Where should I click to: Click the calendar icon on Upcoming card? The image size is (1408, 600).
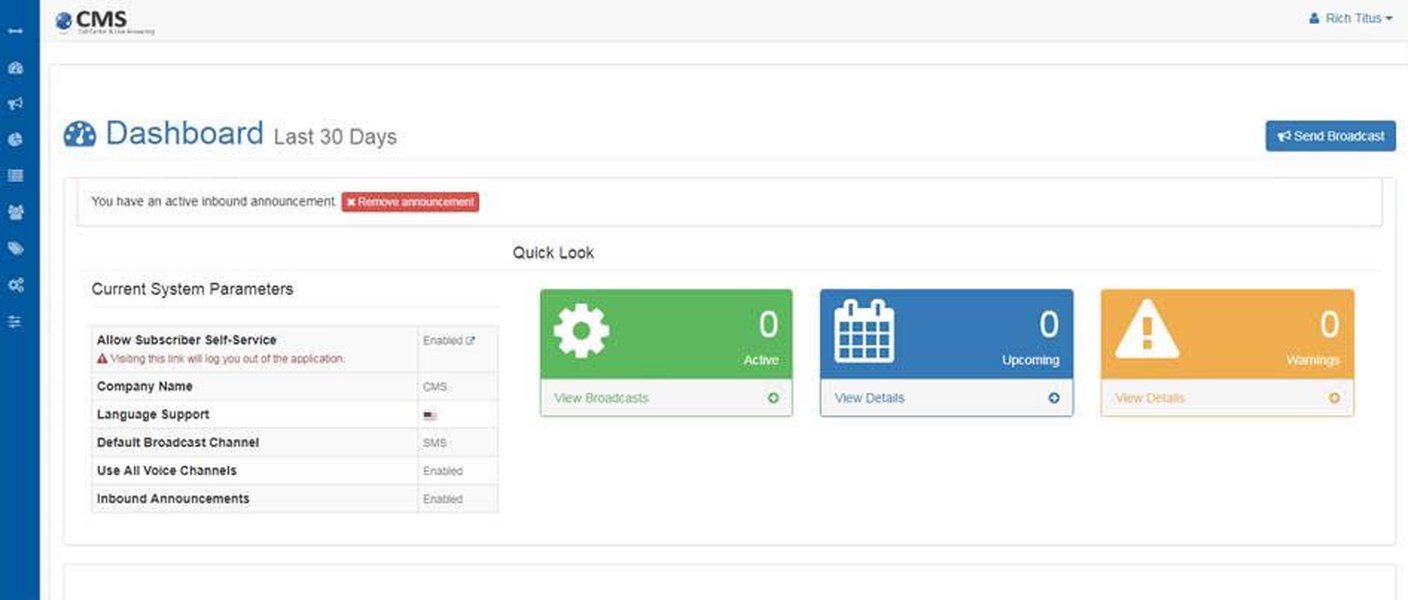864,331
